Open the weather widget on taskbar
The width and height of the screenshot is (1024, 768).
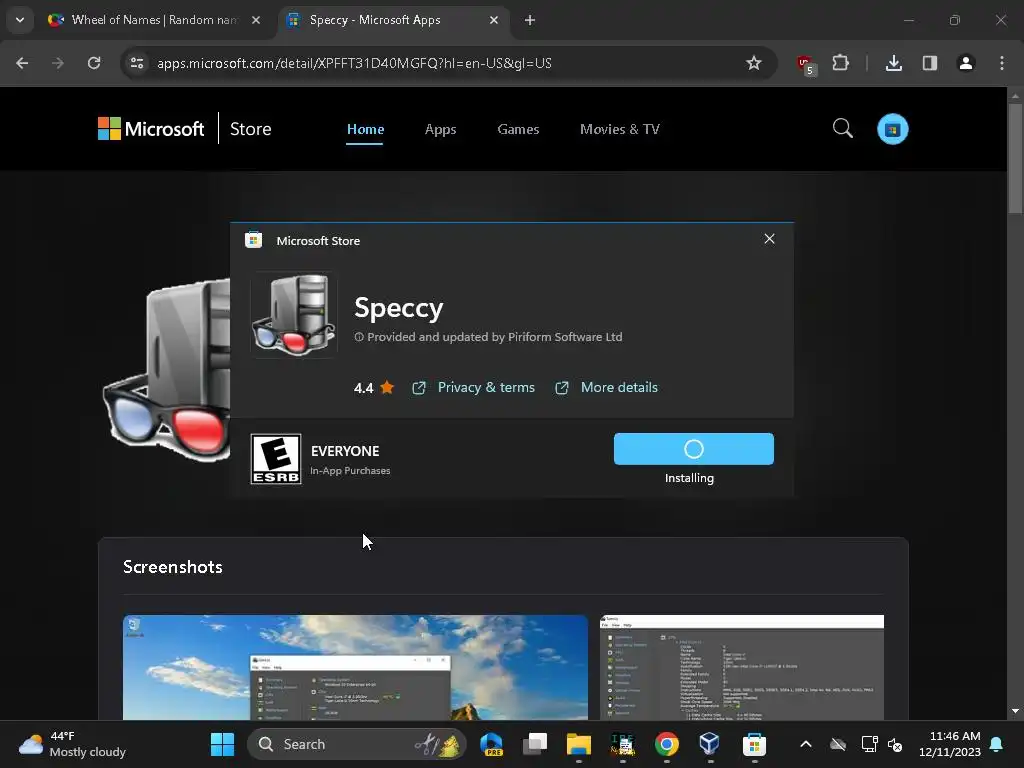coord(72,744)
